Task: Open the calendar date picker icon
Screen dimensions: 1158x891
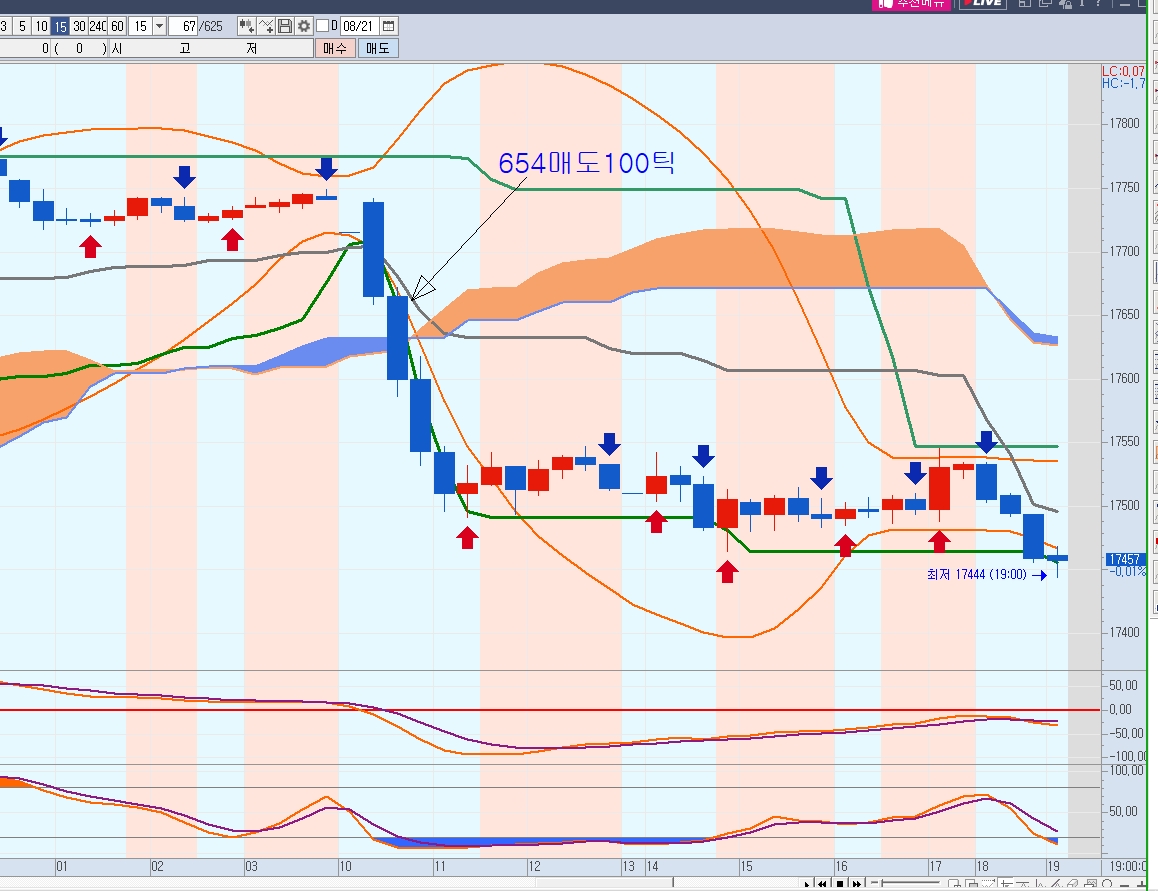Action: tap(388, 27)
